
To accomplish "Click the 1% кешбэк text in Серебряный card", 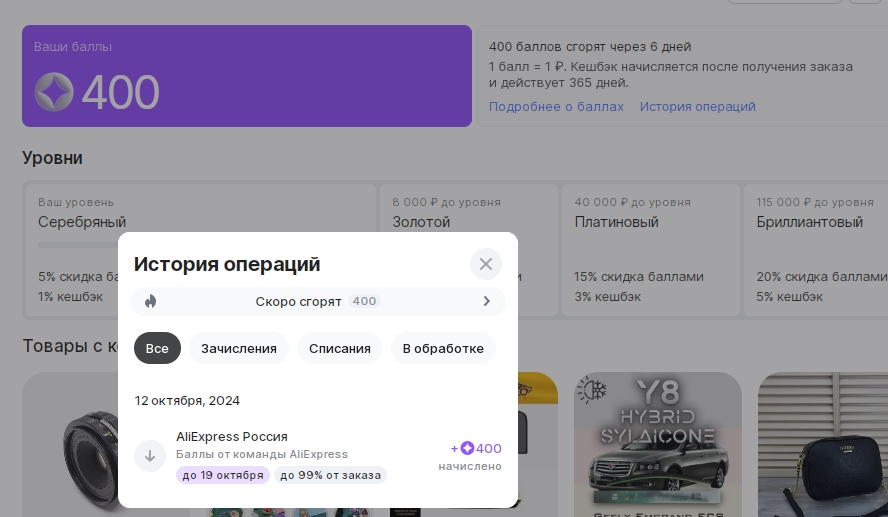I will (71, 297).
